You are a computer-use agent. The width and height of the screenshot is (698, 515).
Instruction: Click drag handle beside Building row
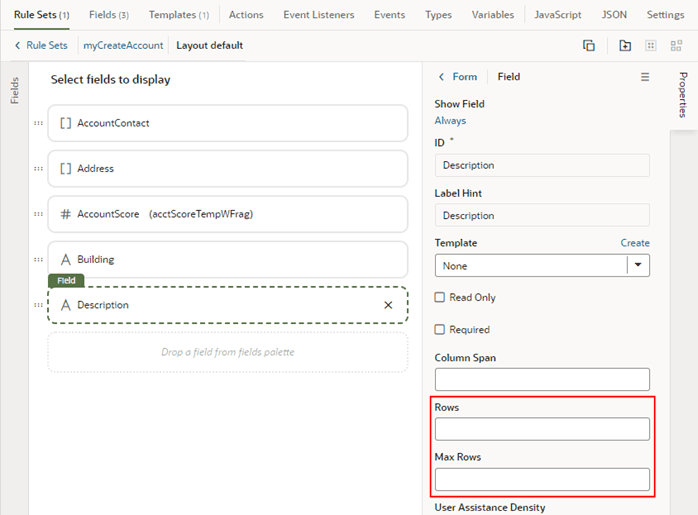[x=39, y=260]
